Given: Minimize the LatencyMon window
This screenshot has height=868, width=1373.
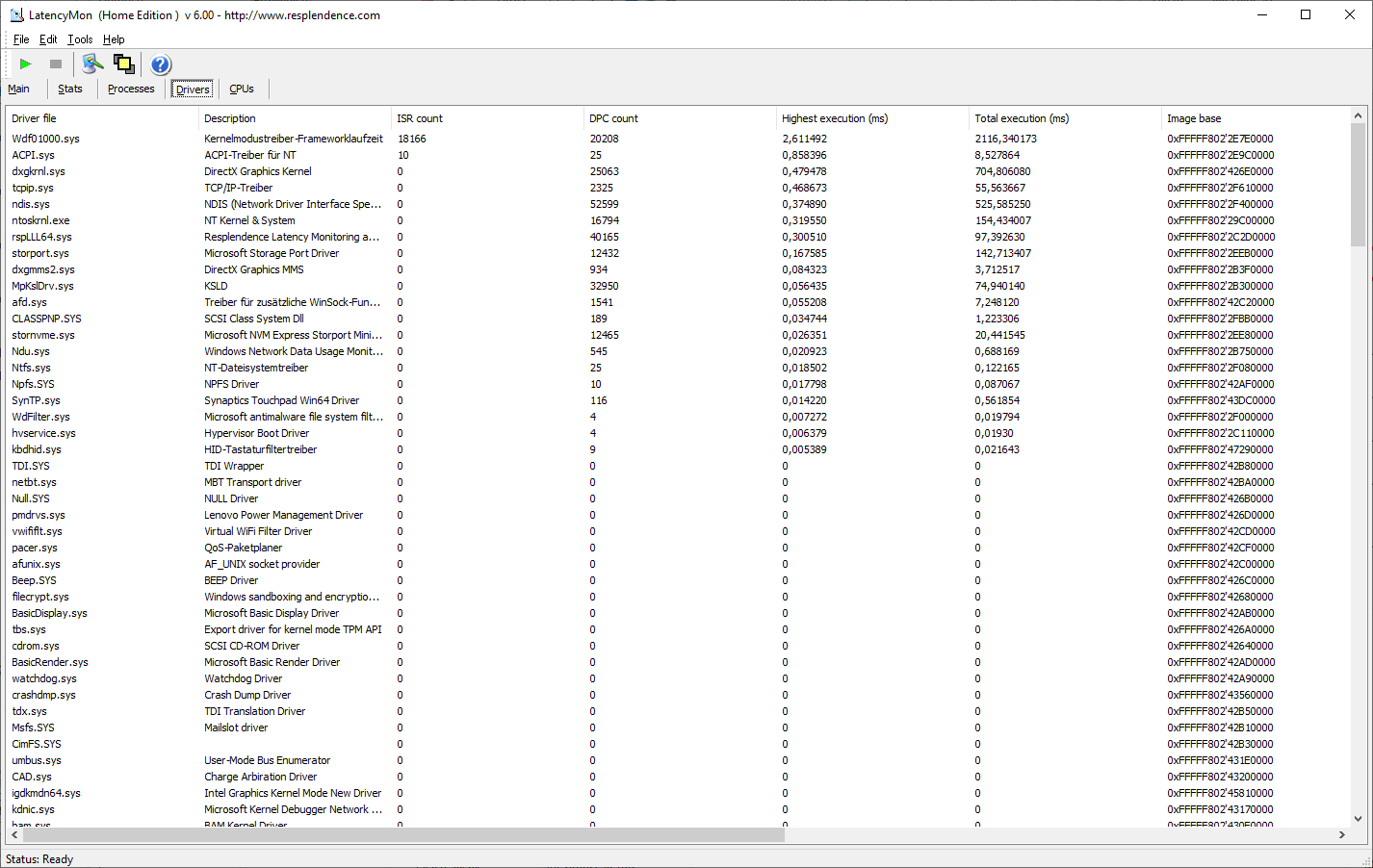Looking at the screenshot, I should [1262, 14].
